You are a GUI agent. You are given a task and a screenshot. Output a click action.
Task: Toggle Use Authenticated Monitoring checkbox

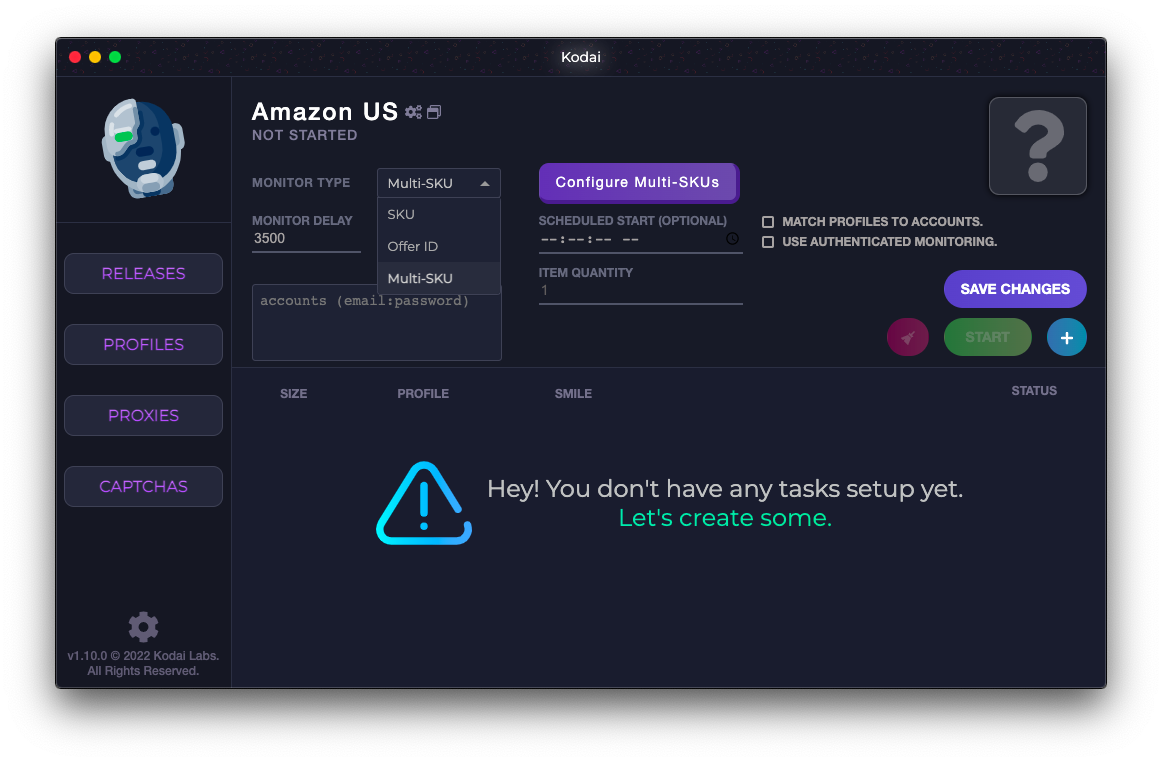[768, 242]
